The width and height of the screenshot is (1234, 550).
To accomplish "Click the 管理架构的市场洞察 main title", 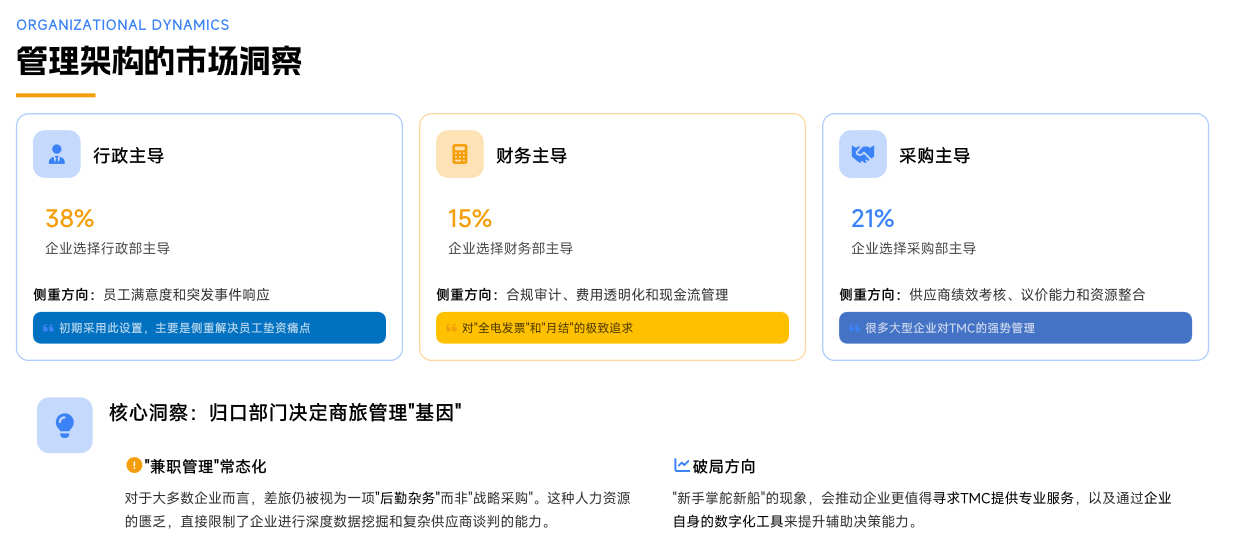I will [159, 62].
